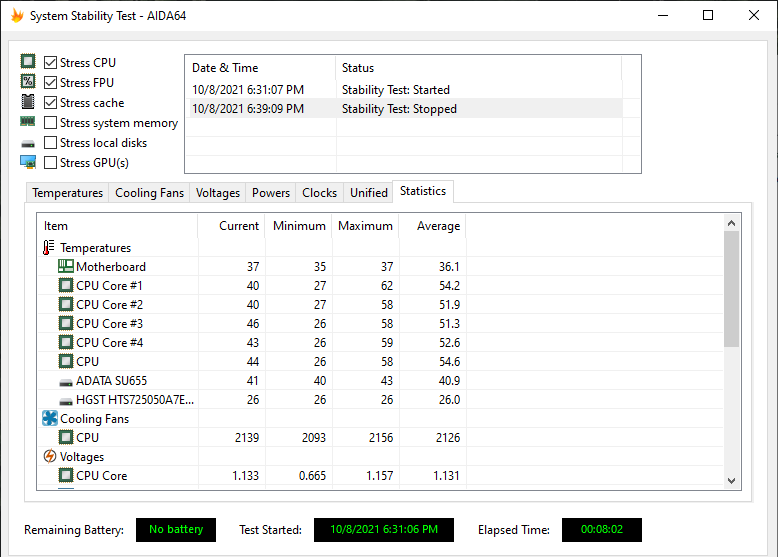Click the Stress CPU chip icon

point(28,62)
